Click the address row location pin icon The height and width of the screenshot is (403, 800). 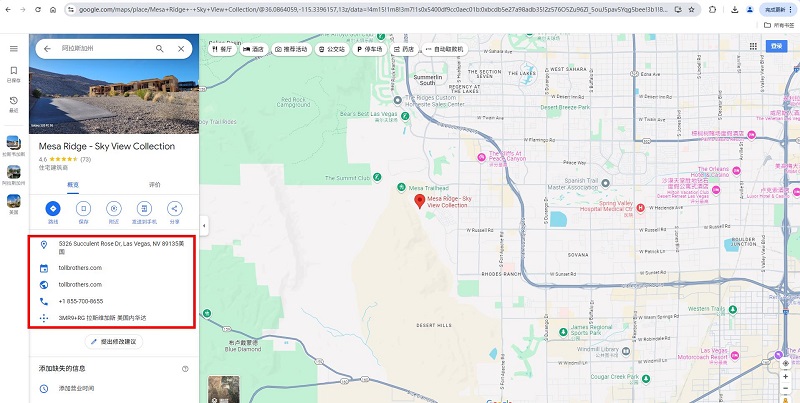[44, 245]
